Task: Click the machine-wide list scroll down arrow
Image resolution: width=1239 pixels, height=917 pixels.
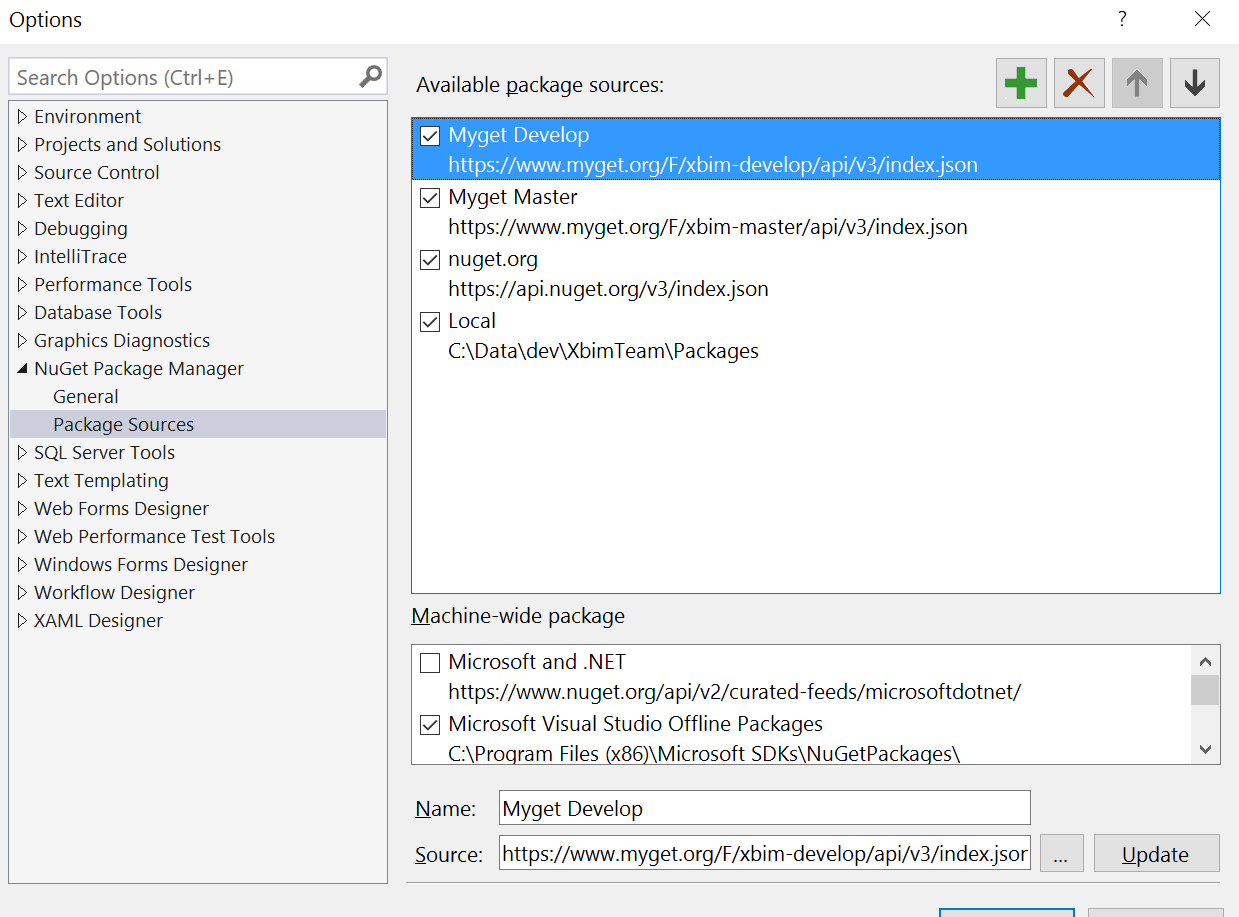Action: click(x=1205, y=749)
